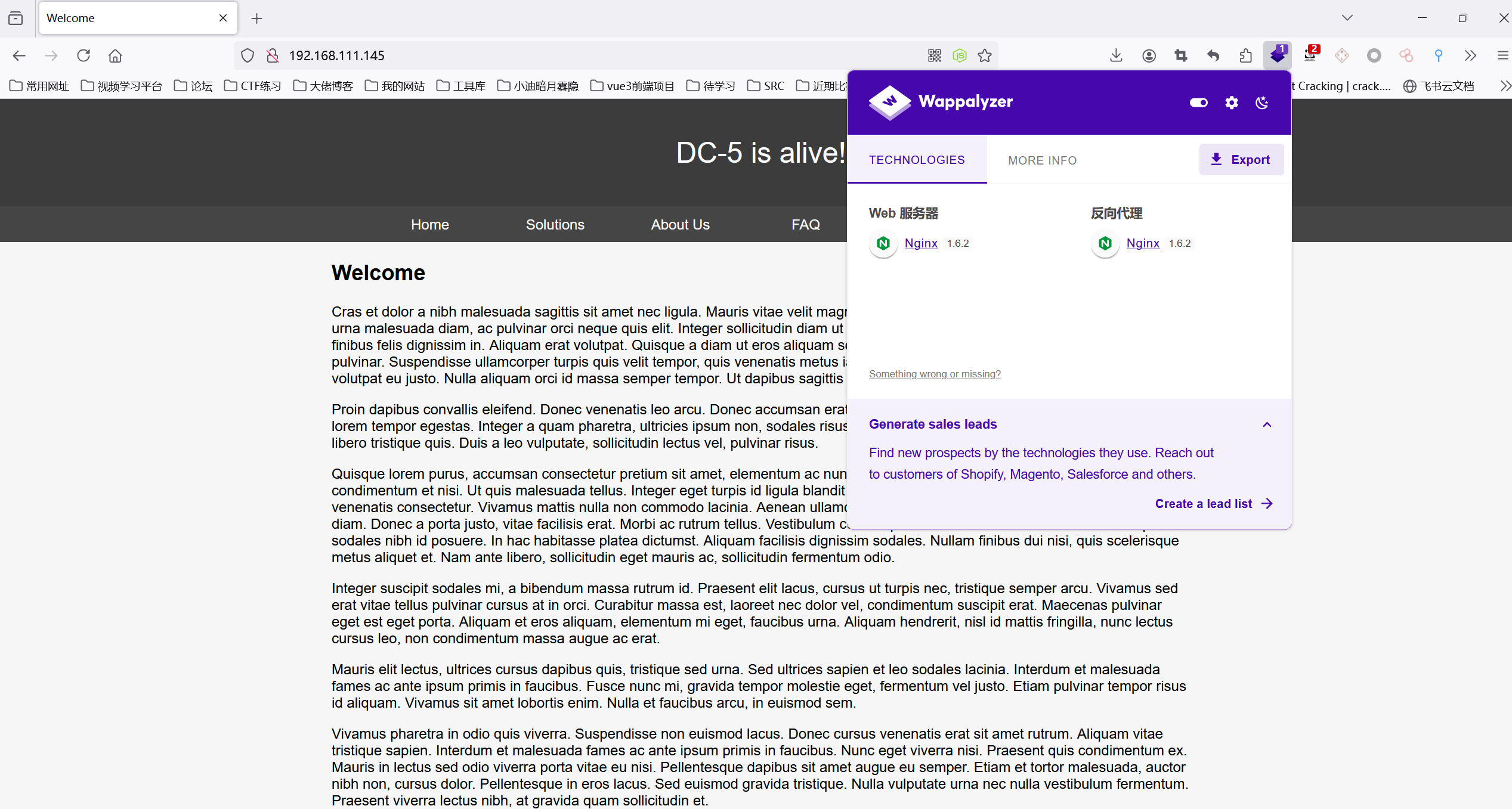Open the downloads arrow icon
1512x809 pixels.
1116,55
